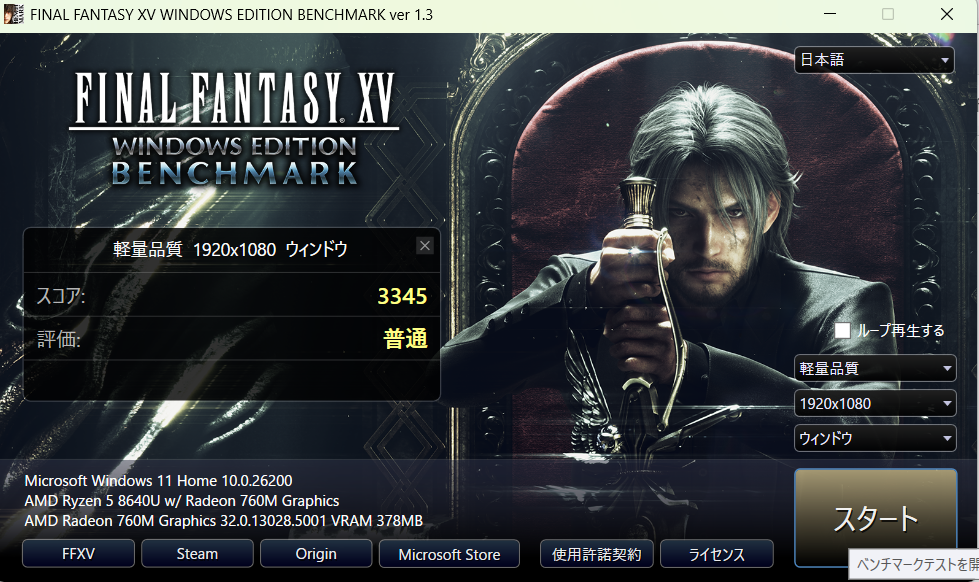Open the Microsoft Store button
The width and height of the screenshot is (979, 582).
tap(450, 554)
